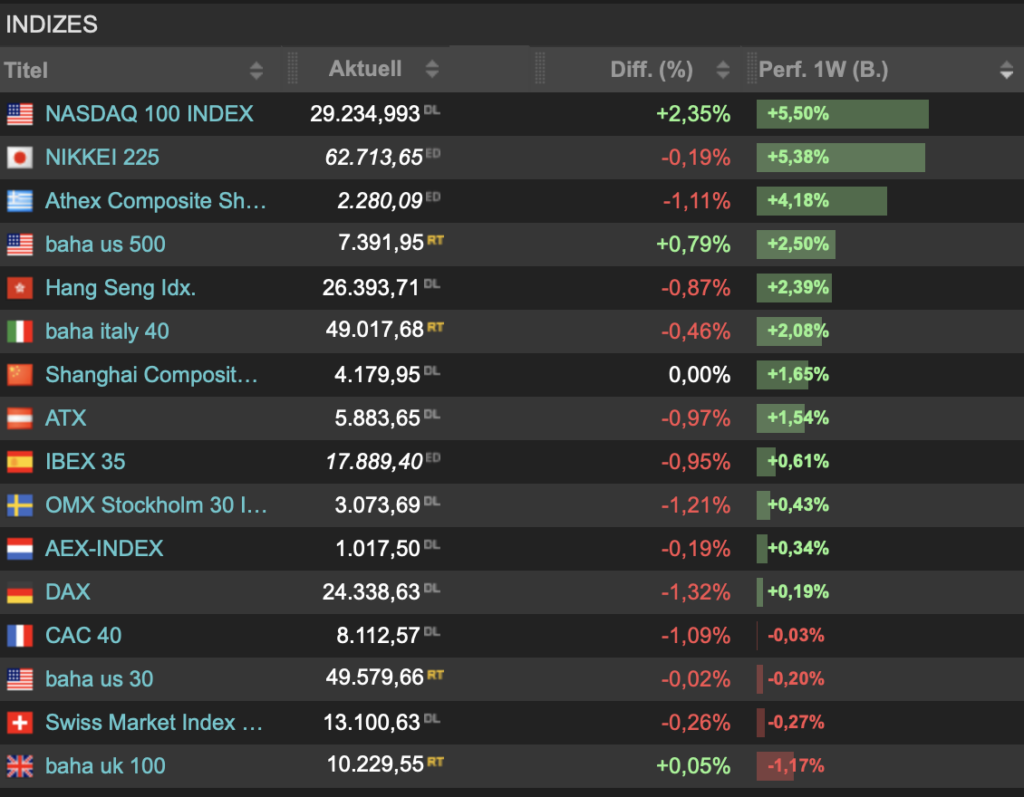
Task: Click the US flag beside NASDAQ 100 INDEX
Action: click(20, 114)
